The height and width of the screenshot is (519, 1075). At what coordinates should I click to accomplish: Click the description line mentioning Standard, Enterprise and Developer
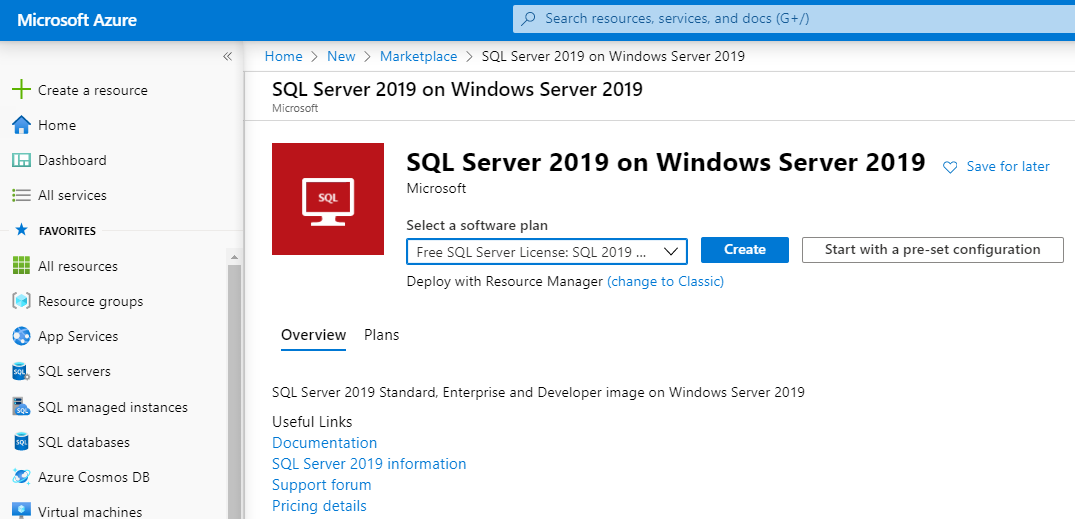(x=538, y=392)
